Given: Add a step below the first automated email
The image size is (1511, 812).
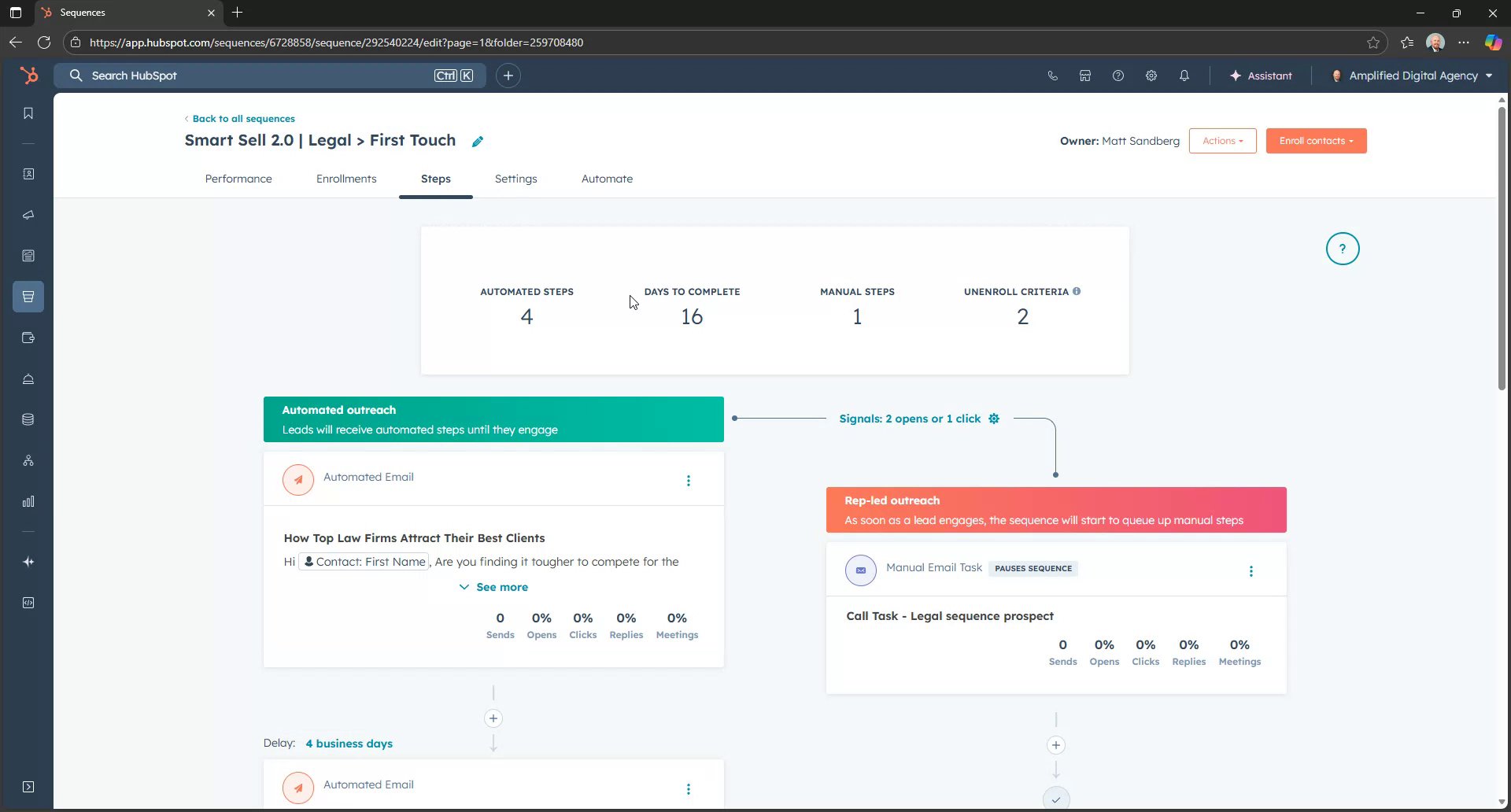Looking at the screenshot, I should tap(493, 718).
